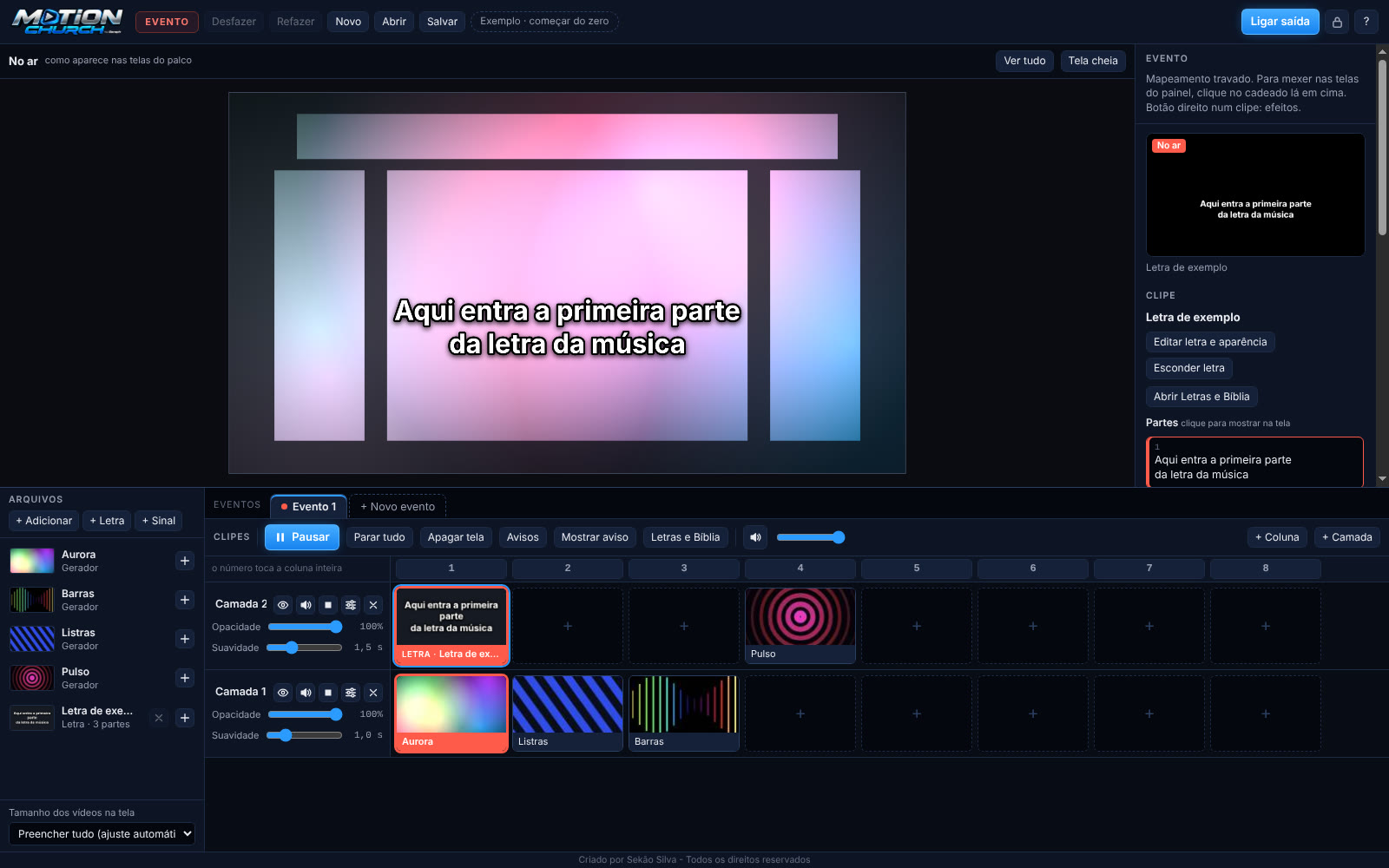Adjust the master volume slider

click(x=810, y=537)
